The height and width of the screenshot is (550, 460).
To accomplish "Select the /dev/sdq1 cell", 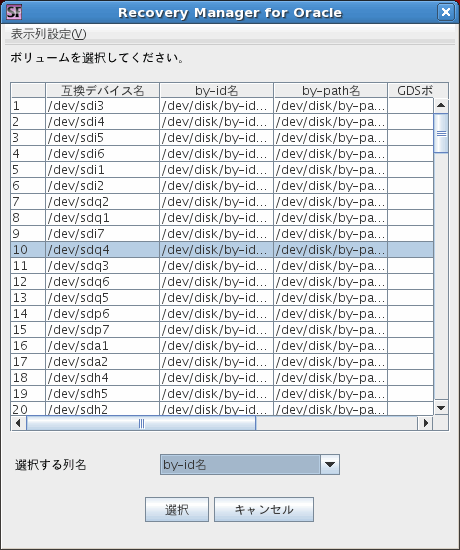I will 102,218.
